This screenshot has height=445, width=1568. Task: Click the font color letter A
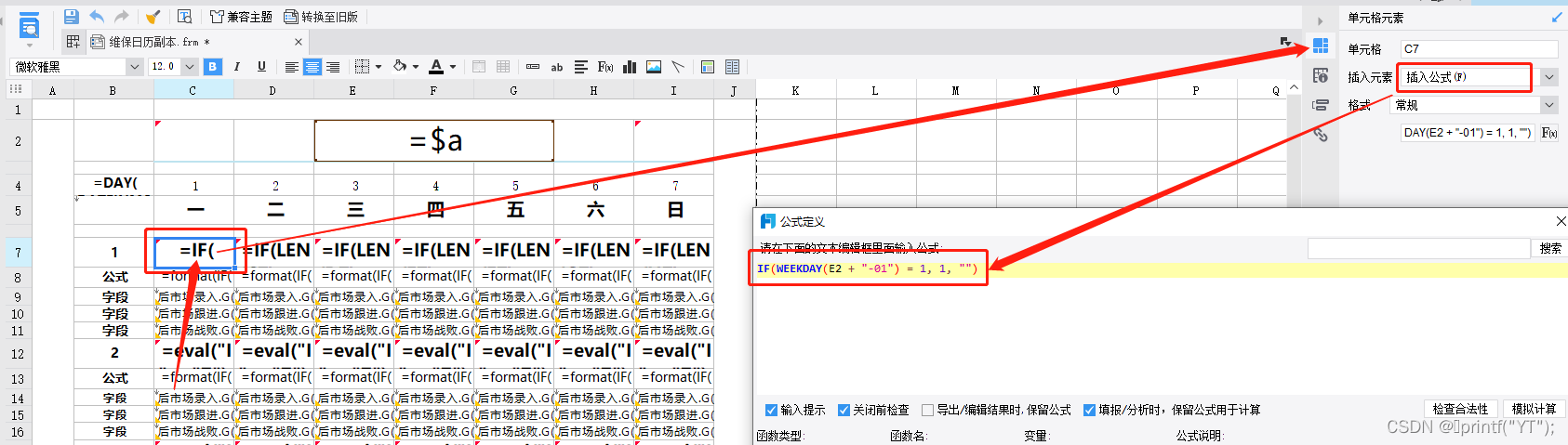coord(436,67)
